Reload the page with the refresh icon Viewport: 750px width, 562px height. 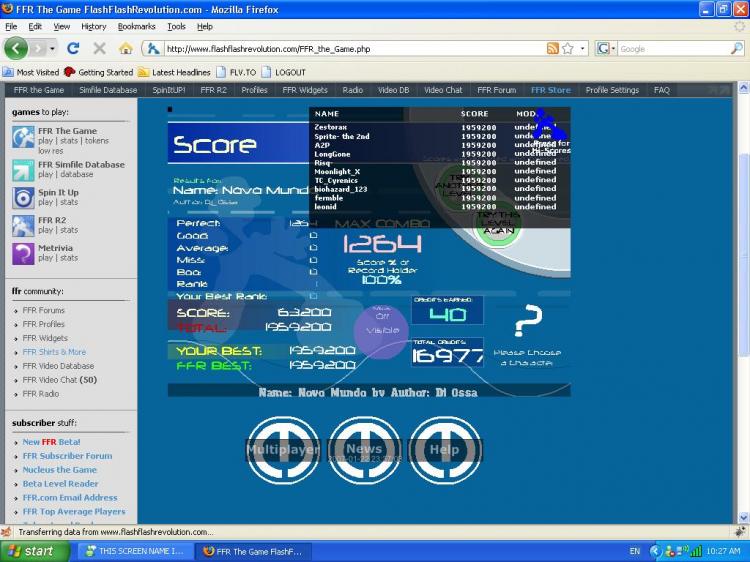[x=73, y=48]
